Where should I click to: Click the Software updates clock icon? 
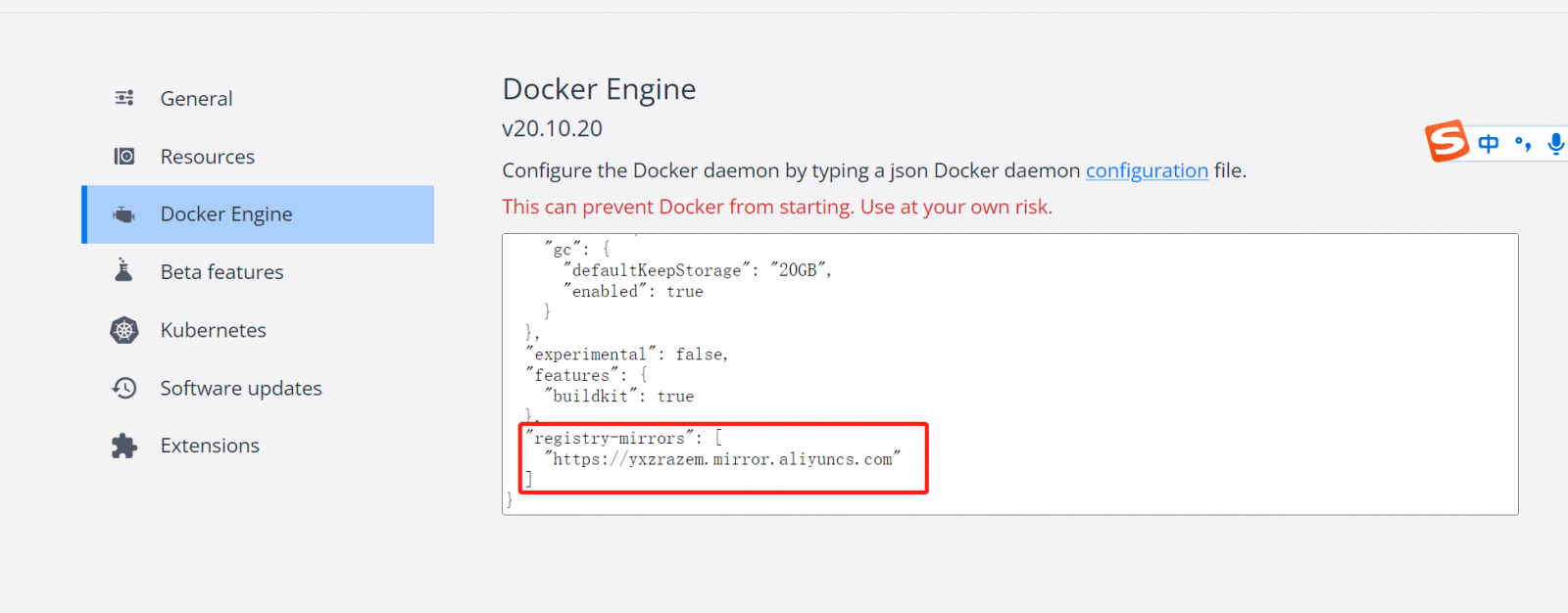(124, 388)
